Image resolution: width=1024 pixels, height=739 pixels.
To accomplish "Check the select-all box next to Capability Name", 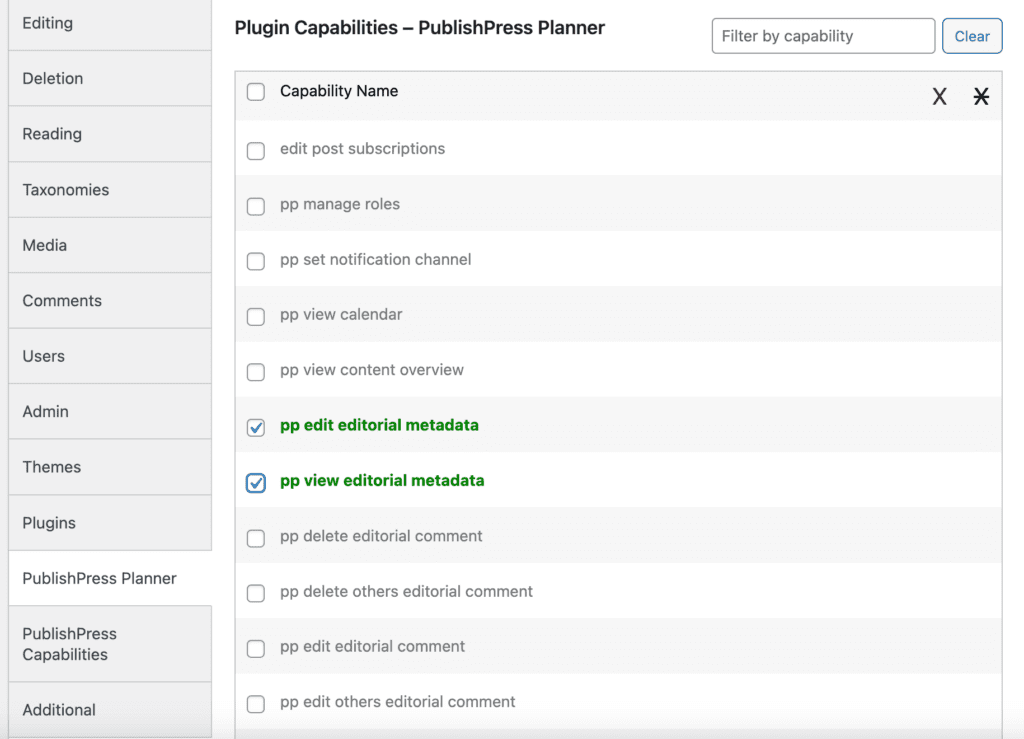I will point(255,91).
